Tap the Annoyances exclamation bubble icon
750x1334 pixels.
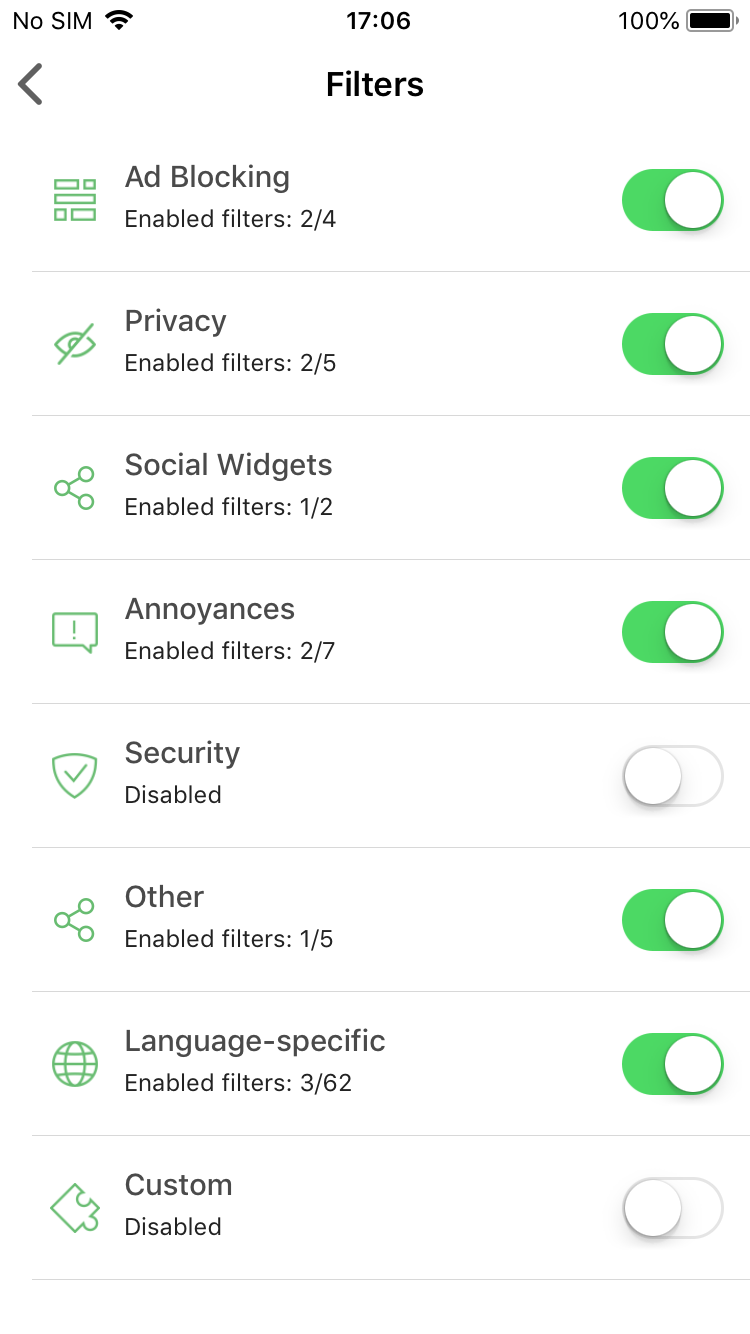(75, 632)
